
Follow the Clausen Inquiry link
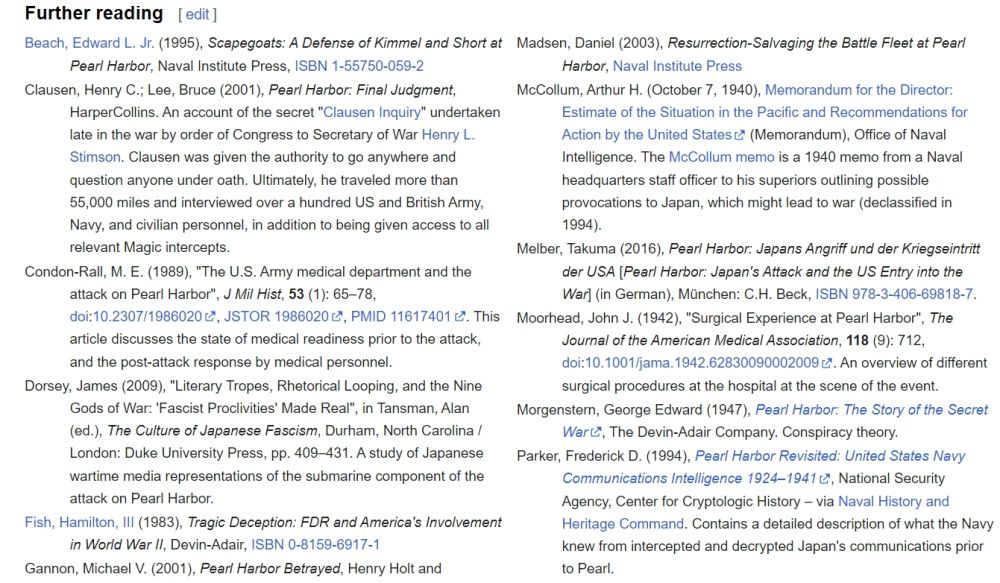(x=372, y=112)
